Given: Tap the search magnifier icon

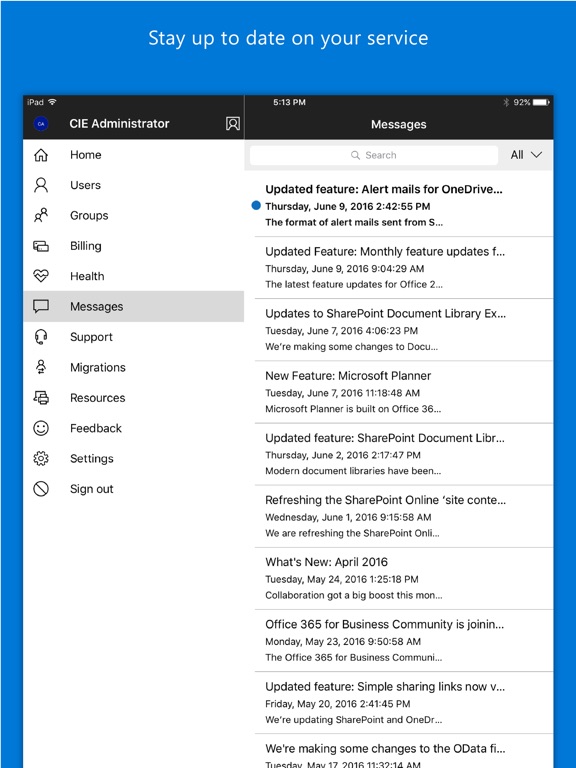Looking at the screenshot, I should [356, 155].
